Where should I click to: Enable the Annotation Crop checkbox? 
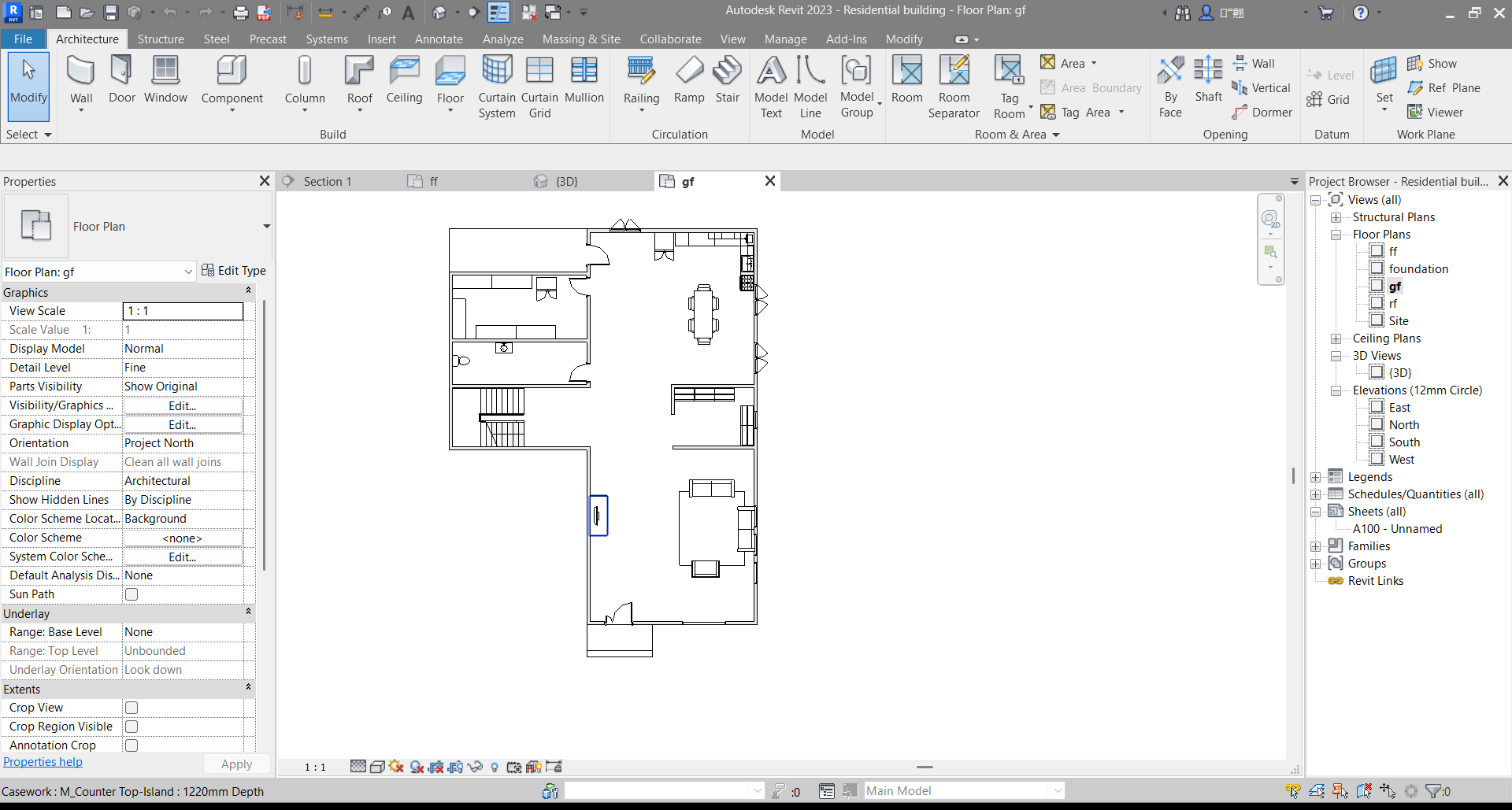tap(132, 745)
